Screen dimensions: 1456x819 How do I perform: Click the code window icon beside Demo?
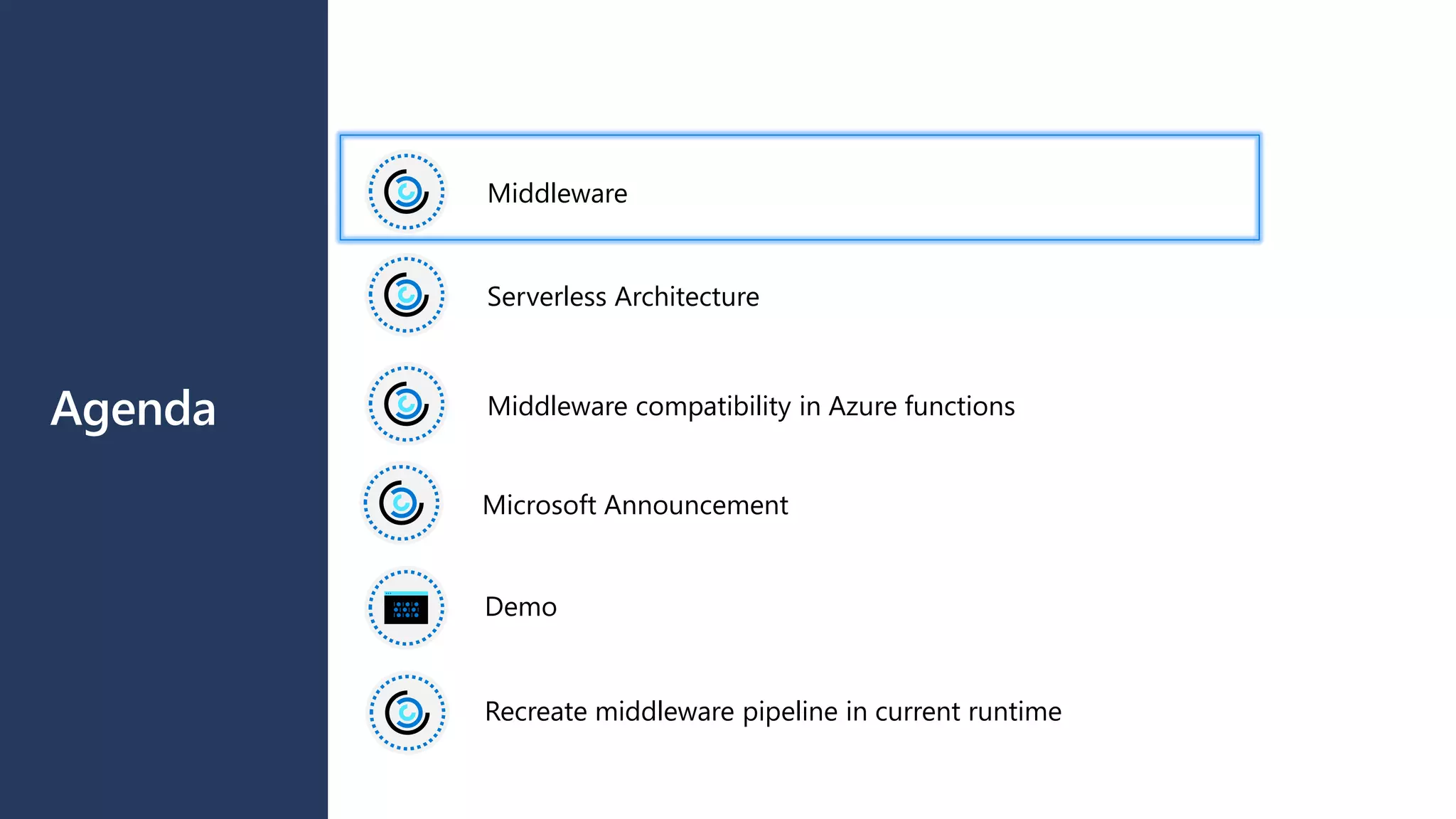click(x=406, y=607)
